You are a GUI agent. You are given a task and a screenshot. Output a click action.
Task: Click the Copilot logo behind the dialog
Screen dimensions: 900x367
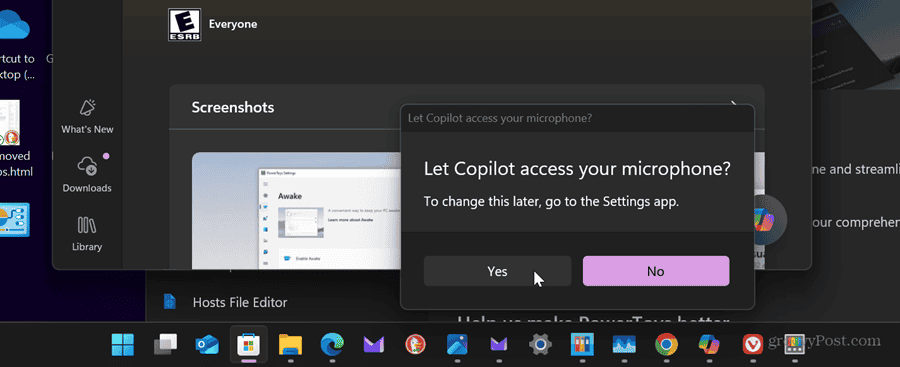point(765,219)
